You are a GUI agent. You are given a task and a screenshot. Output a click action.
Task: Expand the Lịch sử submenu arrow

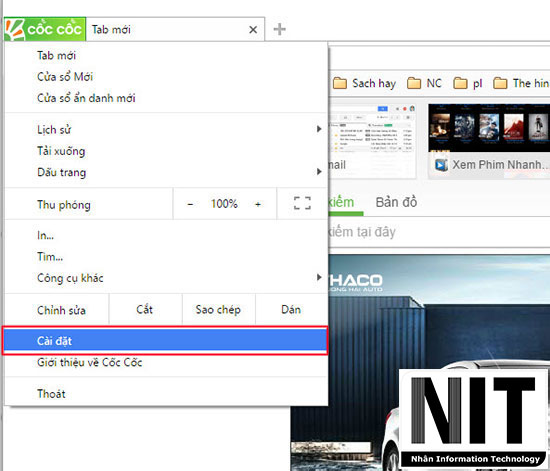pos(318,129)
